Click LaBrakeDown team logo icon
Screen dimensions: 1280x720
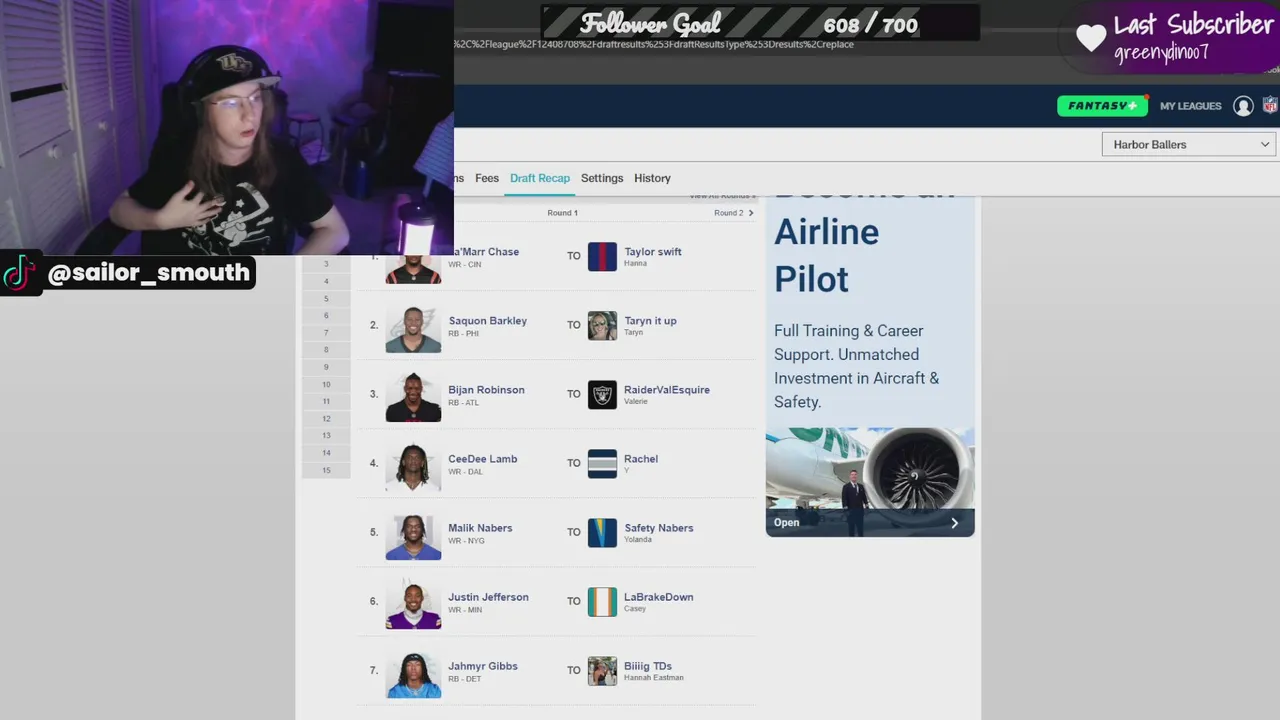click(x=602, y=601)
